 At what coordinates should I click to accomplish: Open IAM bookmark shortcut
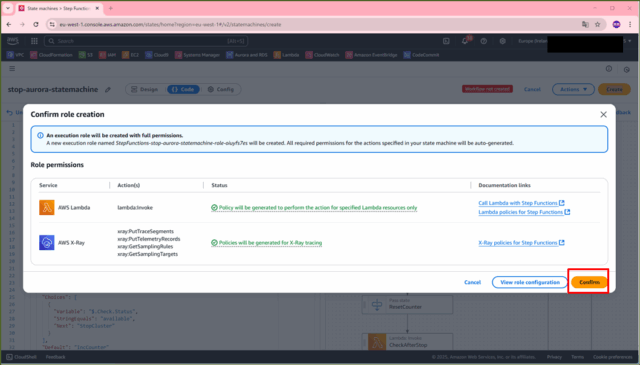(x=107, y=55)
